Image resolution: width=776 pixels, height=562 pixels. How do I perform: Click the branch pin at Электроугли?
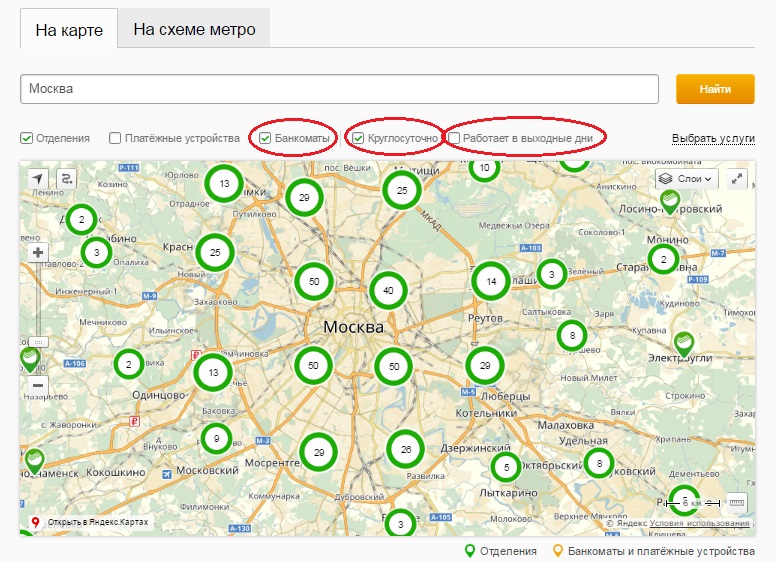click(x=684, y=345)
